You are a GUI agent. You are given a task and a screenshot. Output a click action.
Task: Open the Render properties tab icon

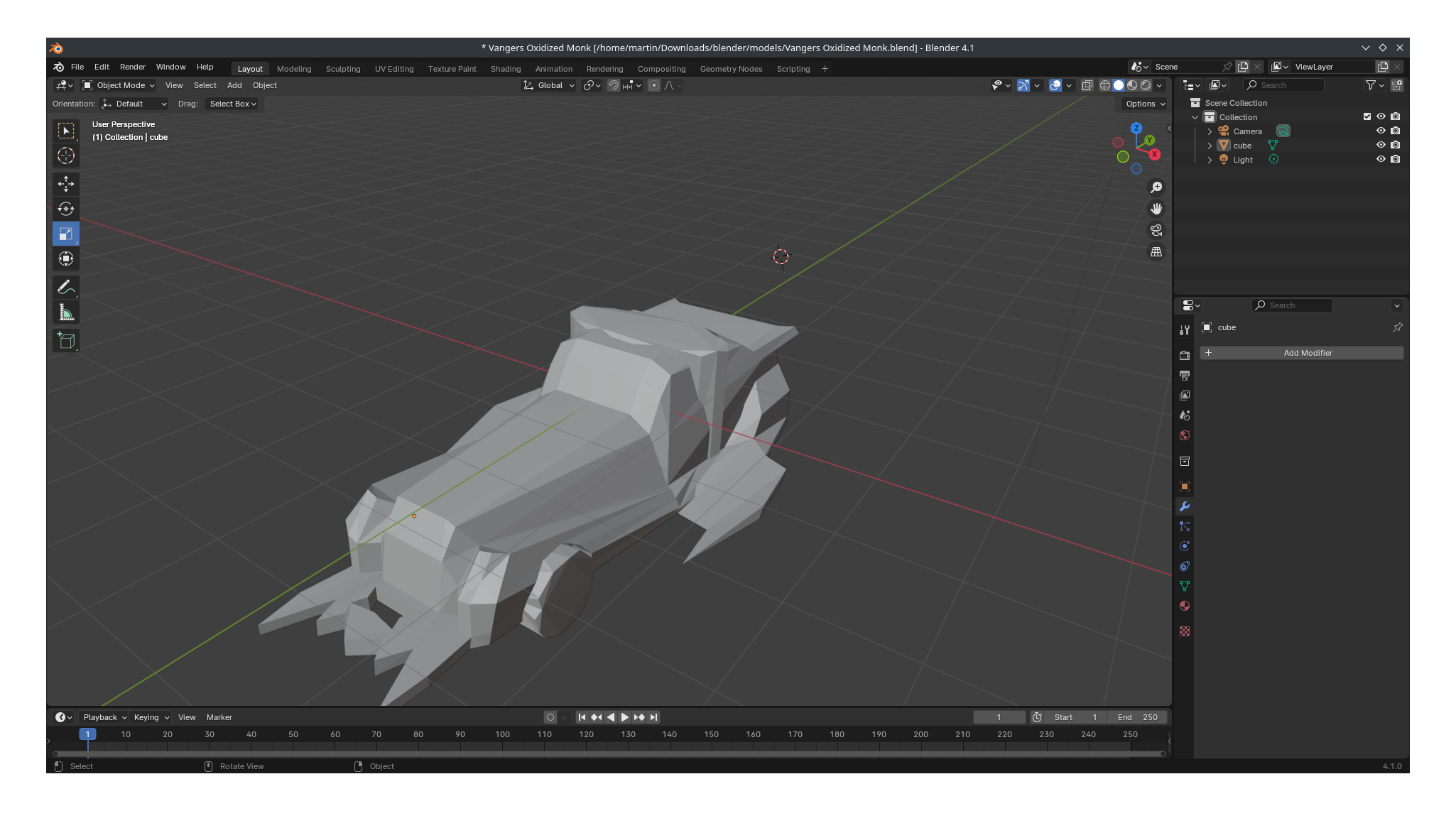coord(1185,355)
